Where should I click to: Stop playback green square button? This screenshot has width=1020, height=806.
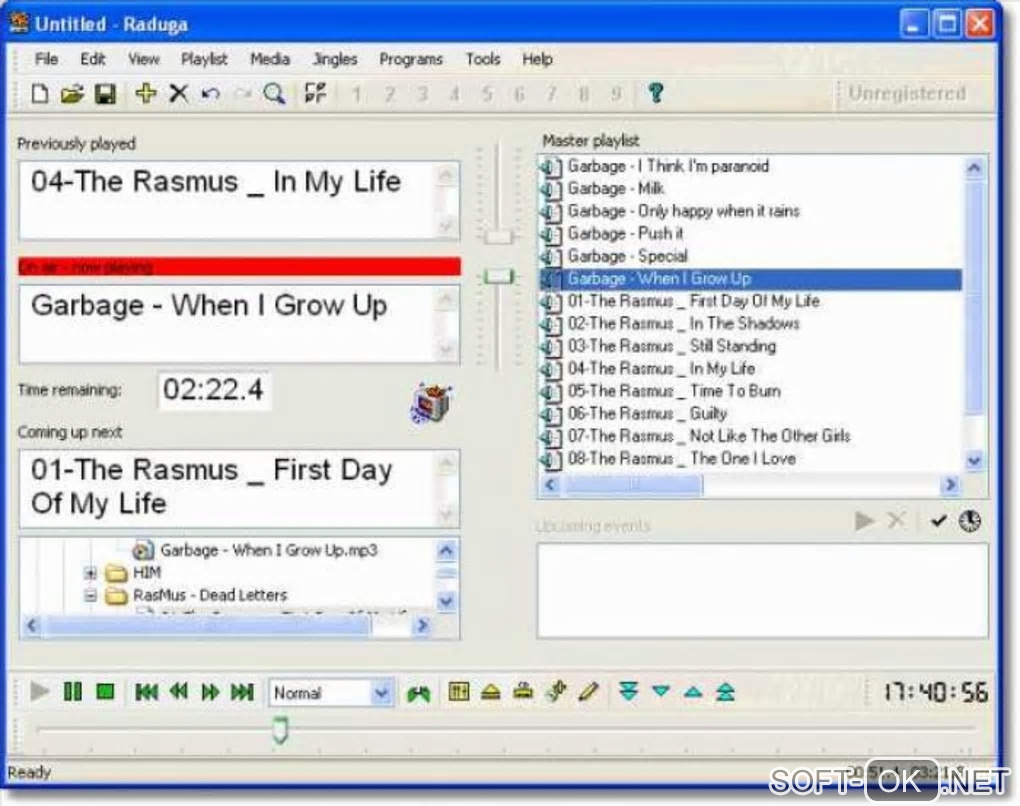[105, 692]
